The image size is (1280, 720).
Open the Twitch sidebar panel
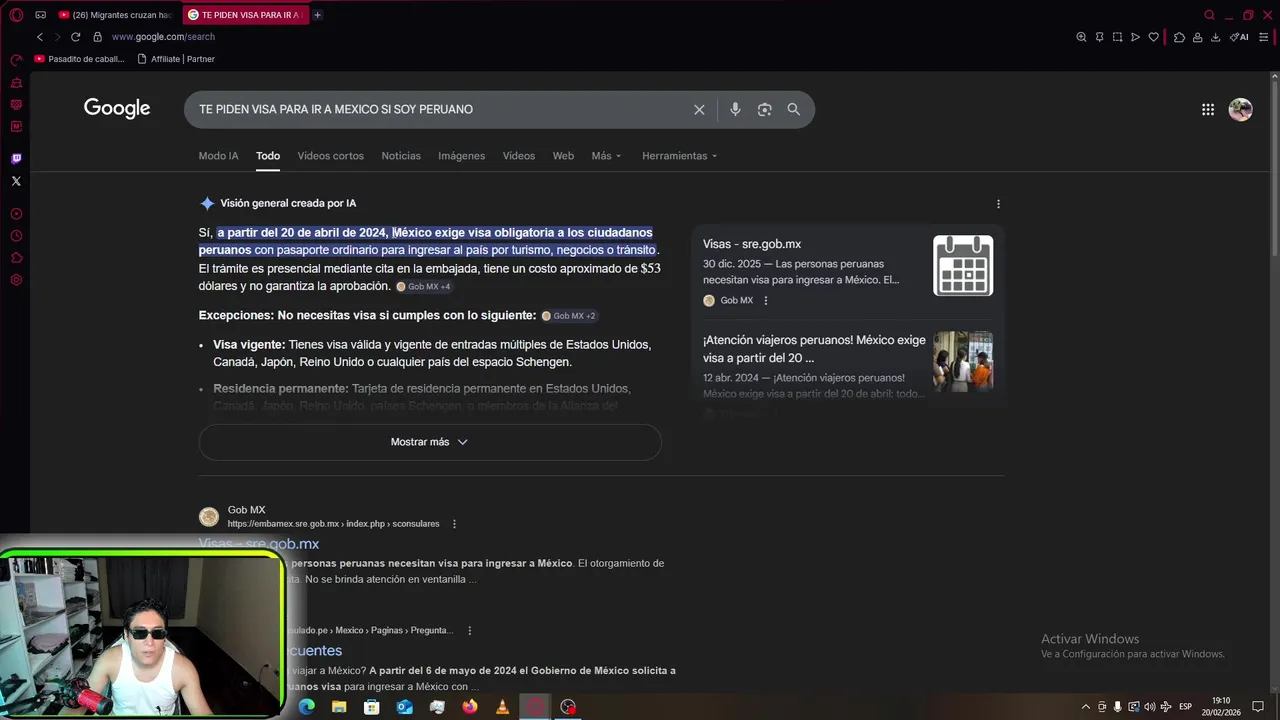[16, 159]
